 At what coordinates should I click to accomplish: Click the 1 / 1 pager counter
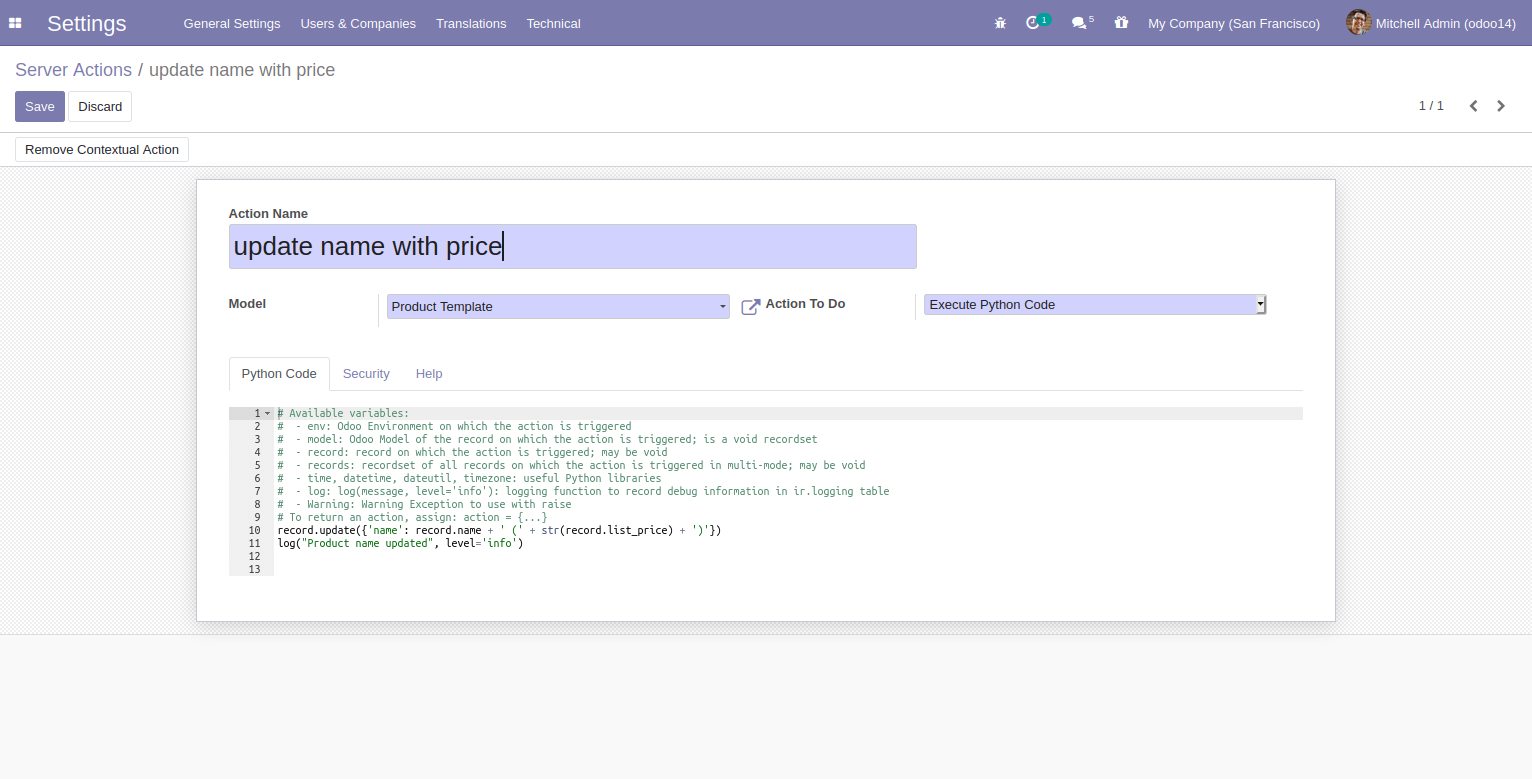[1431, 106]
